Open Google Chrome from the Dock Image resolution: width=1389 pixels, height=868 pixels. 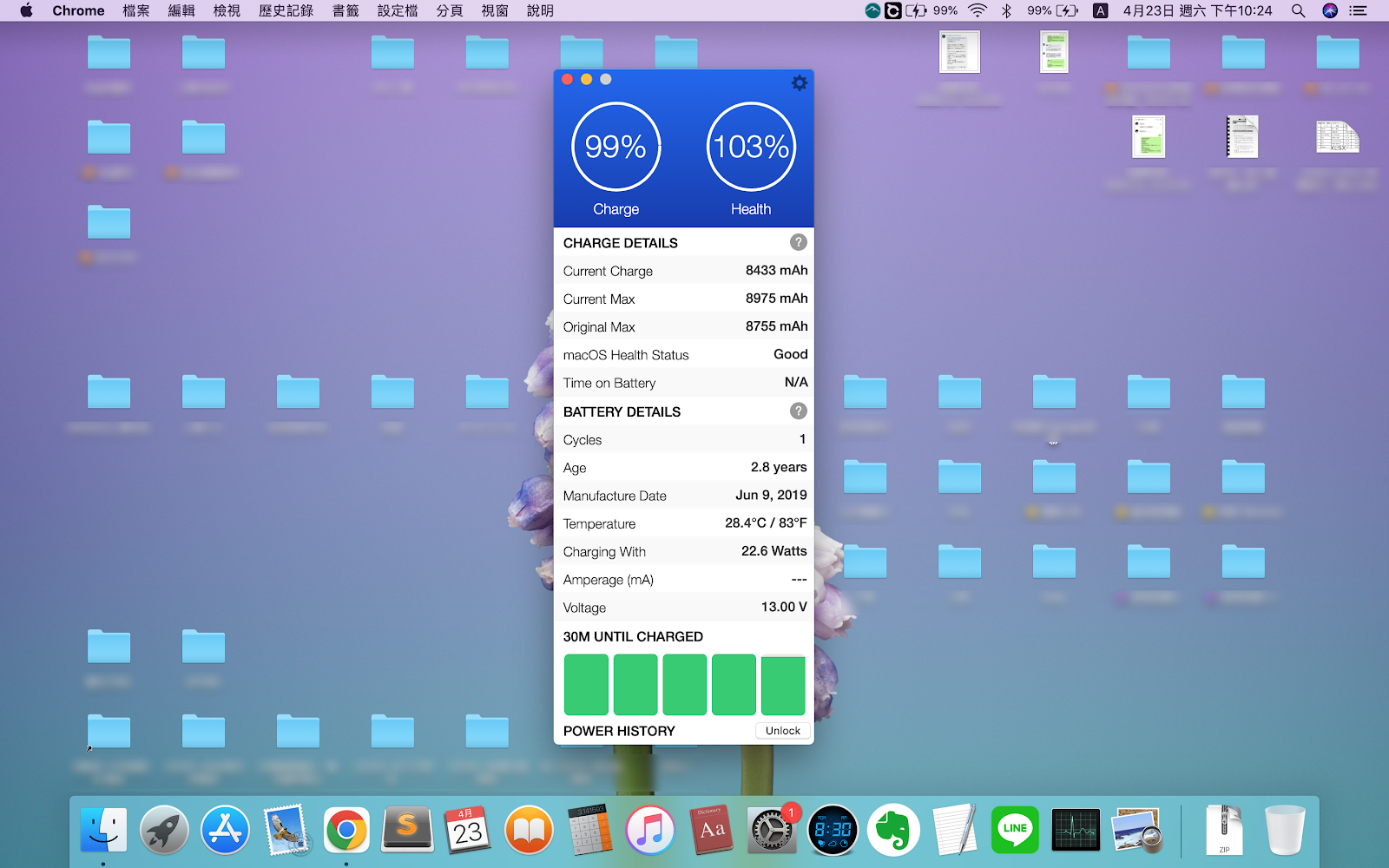(346, 831)
